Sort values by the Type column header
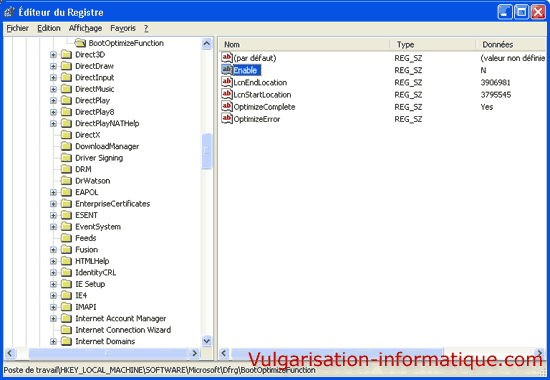Viewport: 550px width, 380px height. pyautogui.click(x=433, y=45)
